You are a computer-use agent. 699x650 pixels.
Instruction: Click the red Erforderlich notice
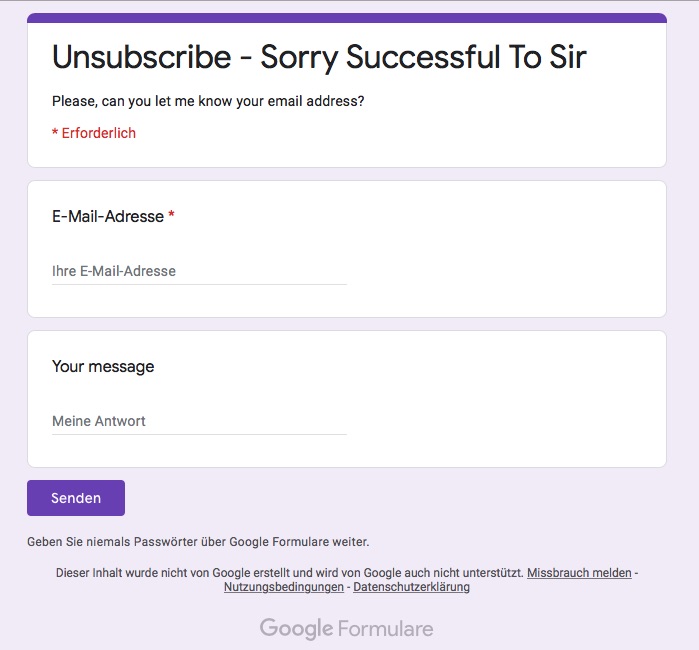94,133
